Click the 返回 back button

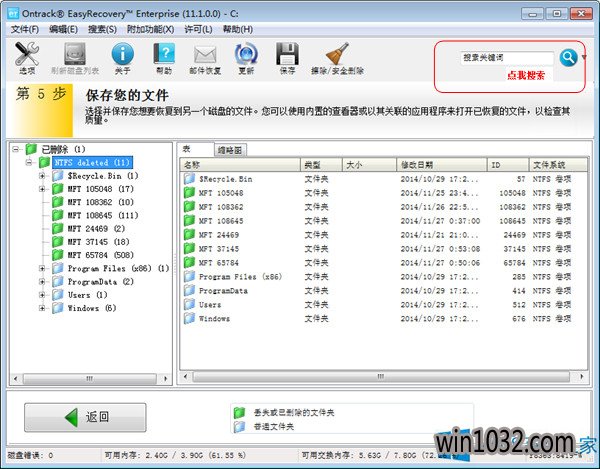tap(85, 417)
